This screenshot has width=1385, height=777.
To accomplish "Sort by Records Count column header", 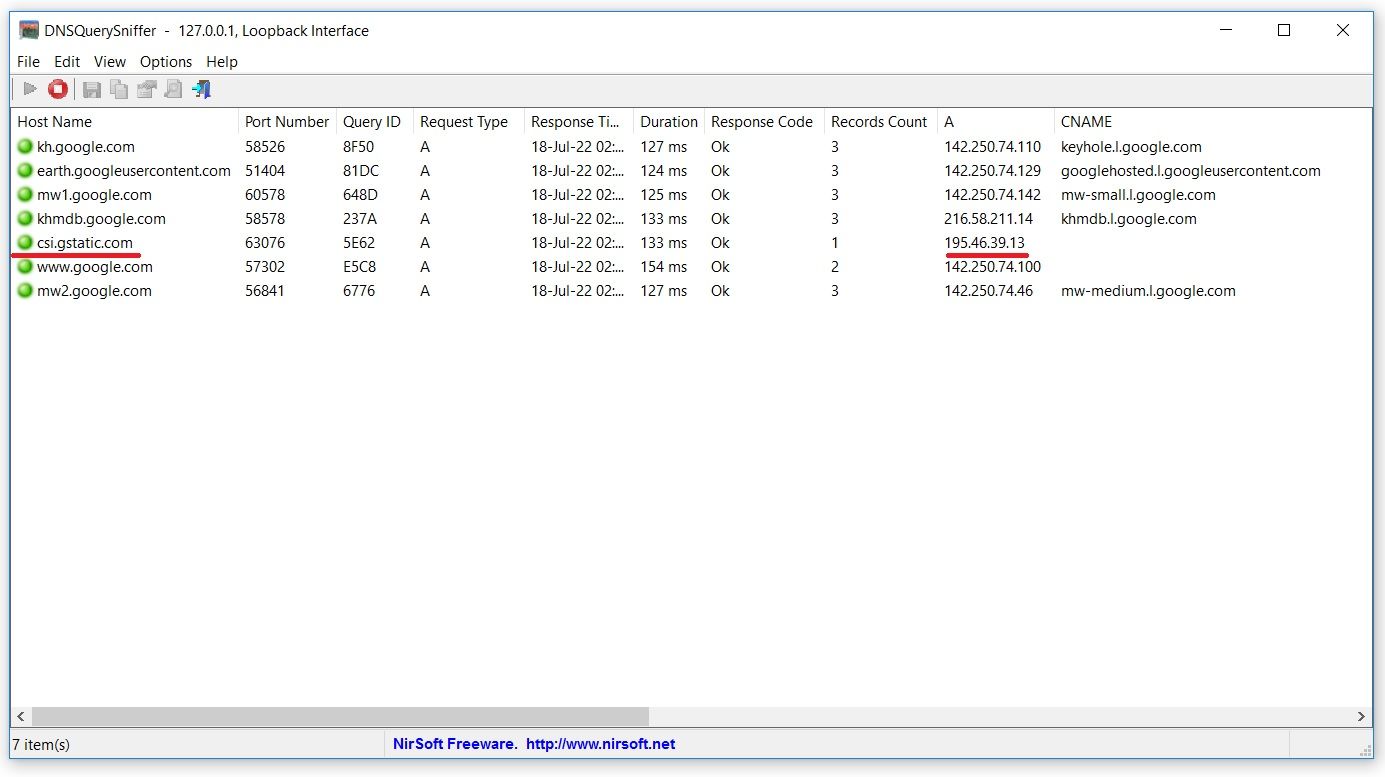I will (x=881, y=122).
